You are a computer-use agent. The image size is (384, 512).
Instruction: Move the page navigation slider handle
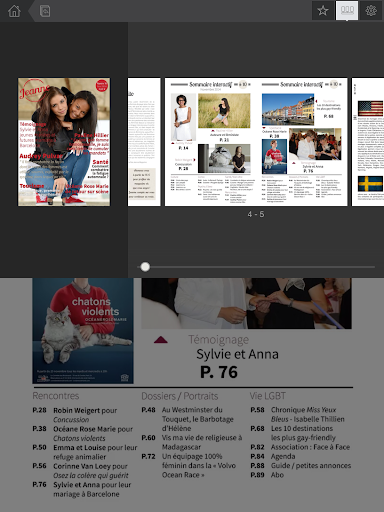(x=145, y=267)
